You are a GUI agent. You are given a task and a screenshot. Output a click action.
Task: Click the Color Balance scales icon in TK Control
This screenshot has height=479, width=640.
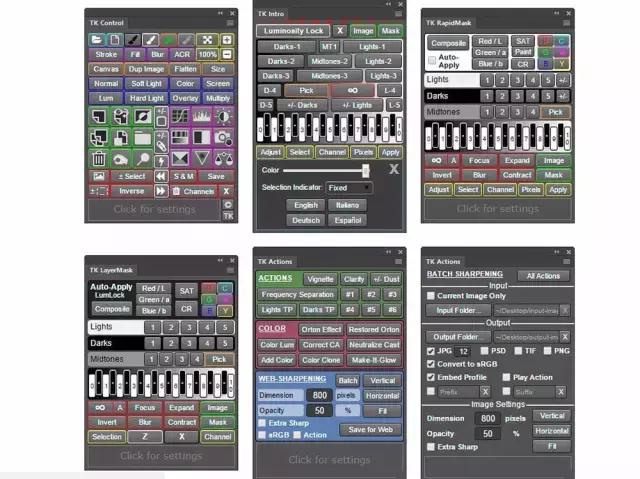(x=223, y=159)
